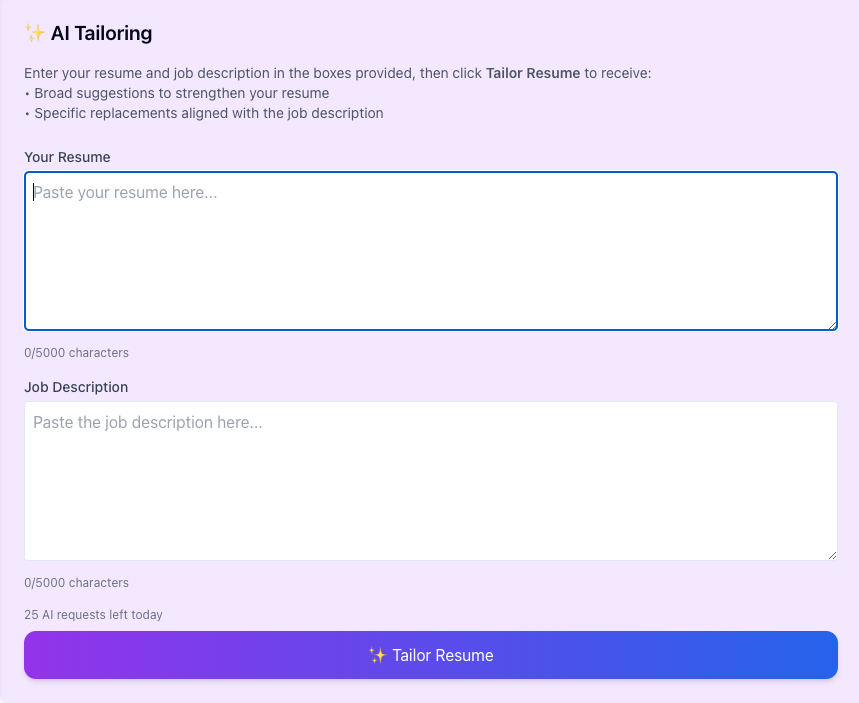859x703 pixels.
Task: Click the 'Job Description' field label
Action: pyautogui.click(x=76, y=387)
